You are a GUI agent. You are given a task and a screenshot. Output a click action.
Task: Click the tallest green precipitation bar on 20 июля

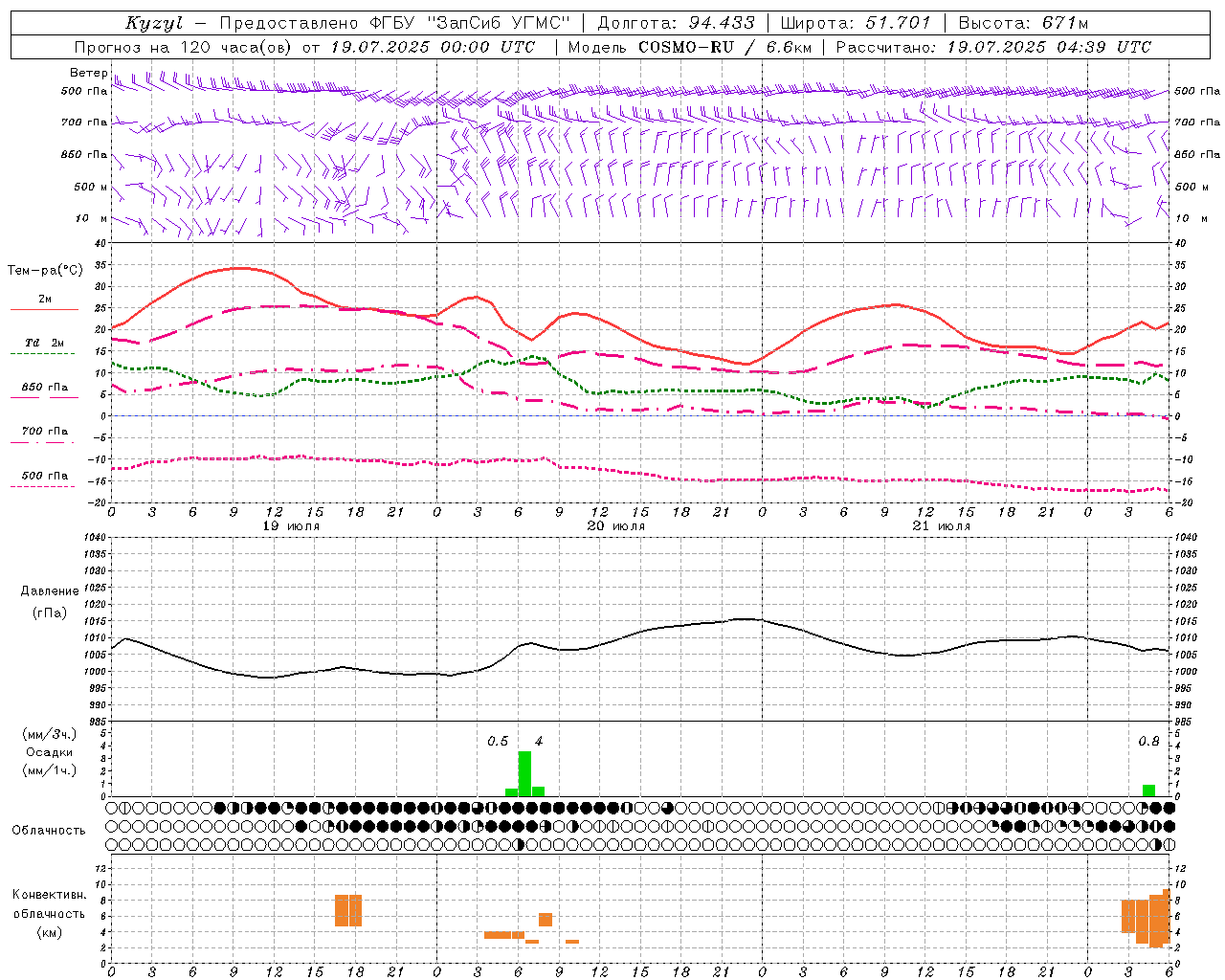524,773
